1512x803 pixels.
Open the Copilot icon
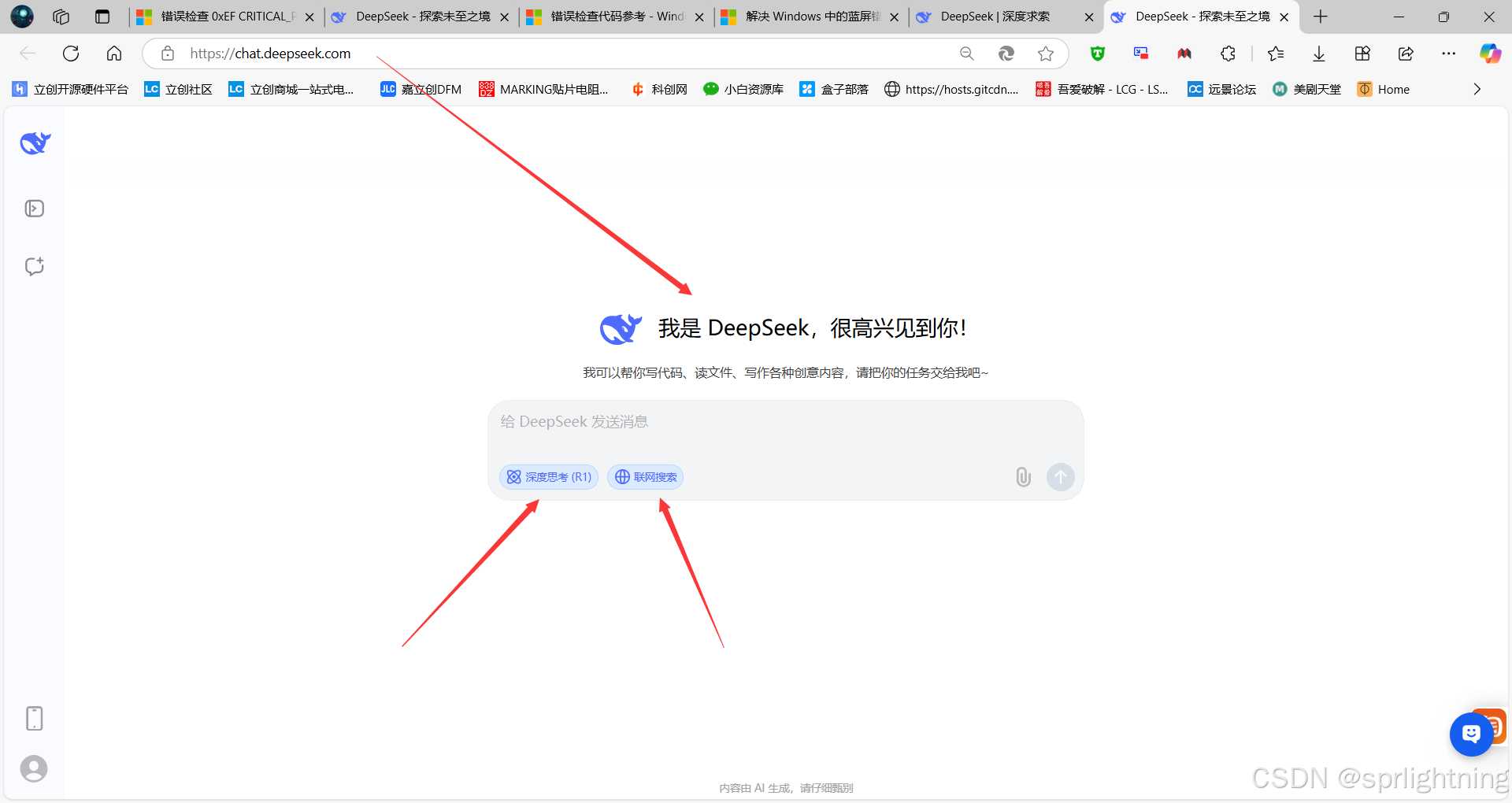point(1490,54)
